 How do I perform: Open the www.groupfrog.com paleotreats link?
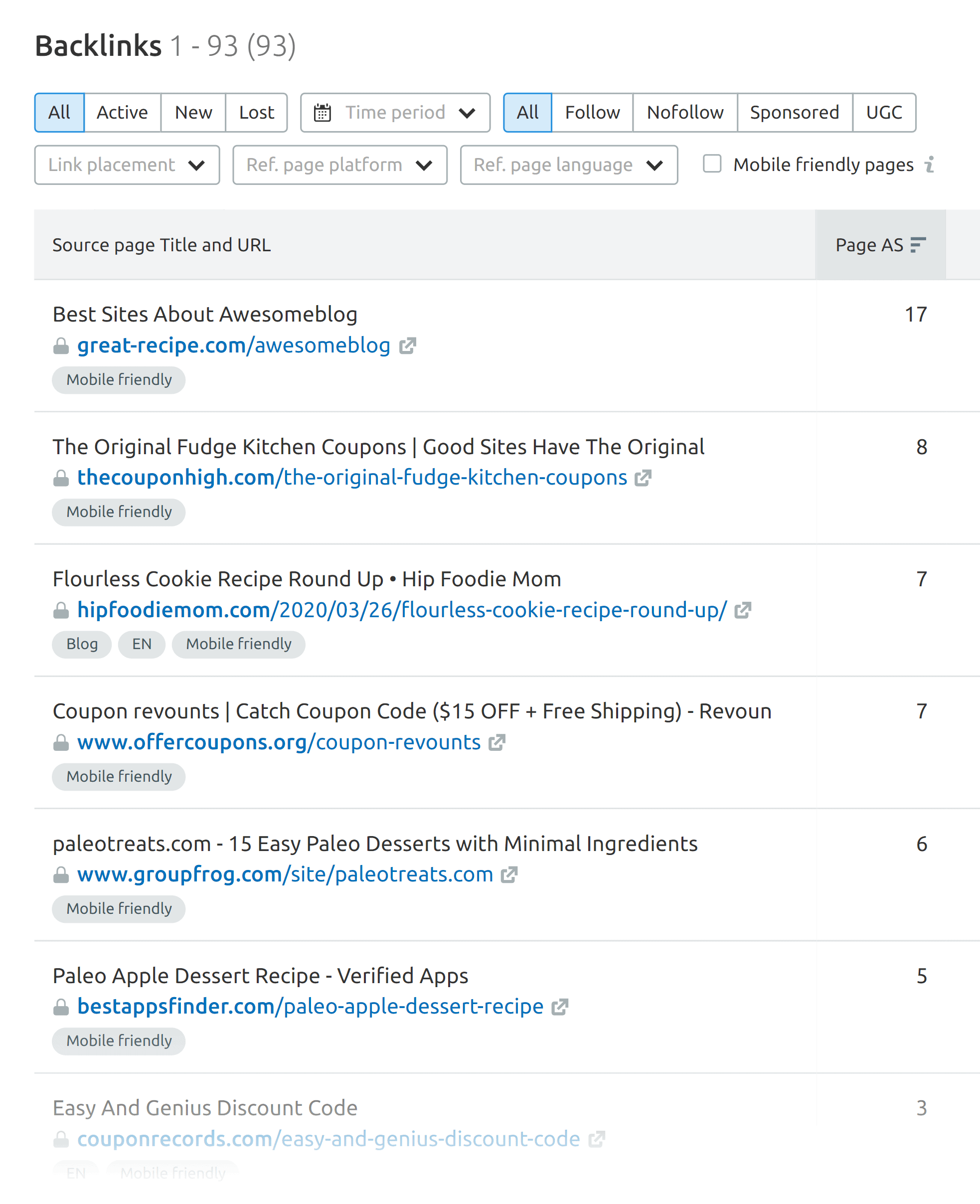[285, 874]
